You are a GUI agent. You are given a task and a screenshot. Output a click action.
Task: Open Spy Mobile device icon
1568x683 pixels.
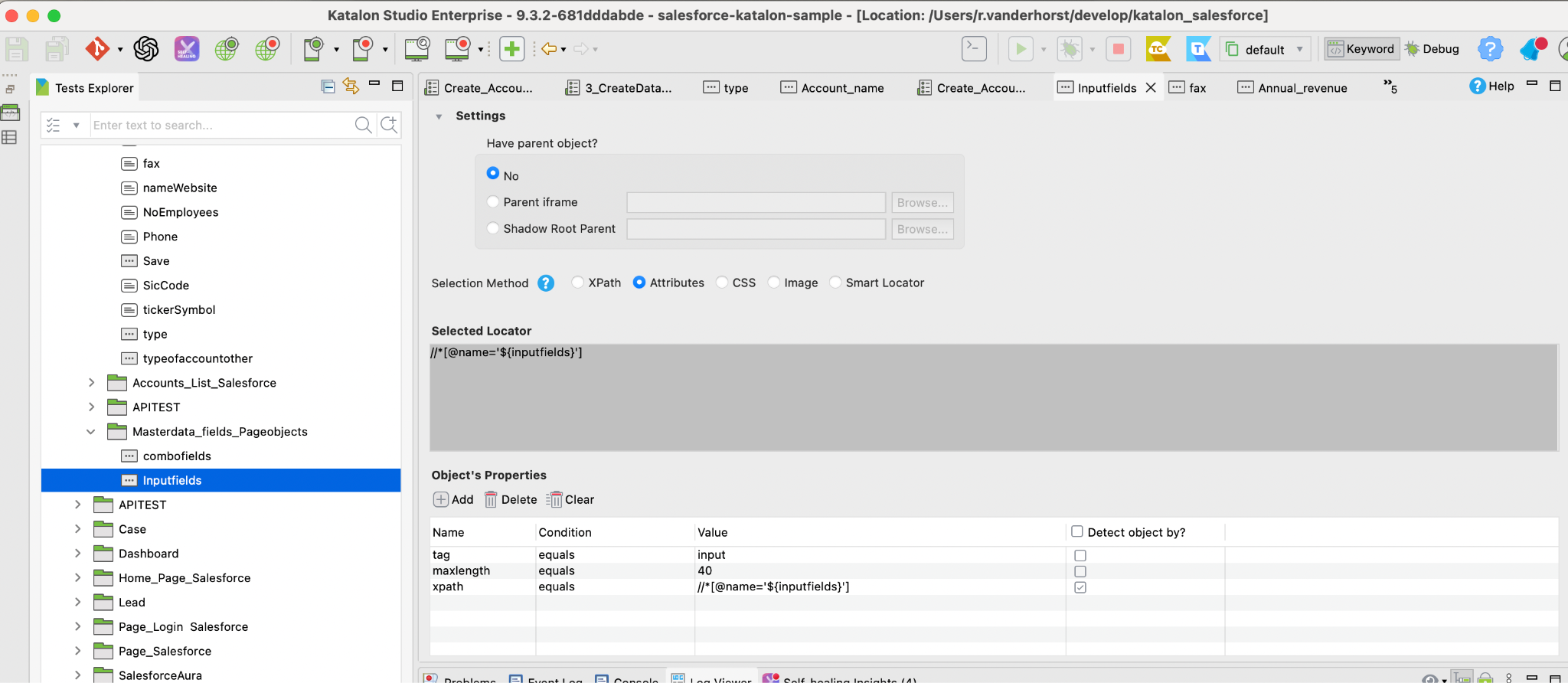pos(314,49)
